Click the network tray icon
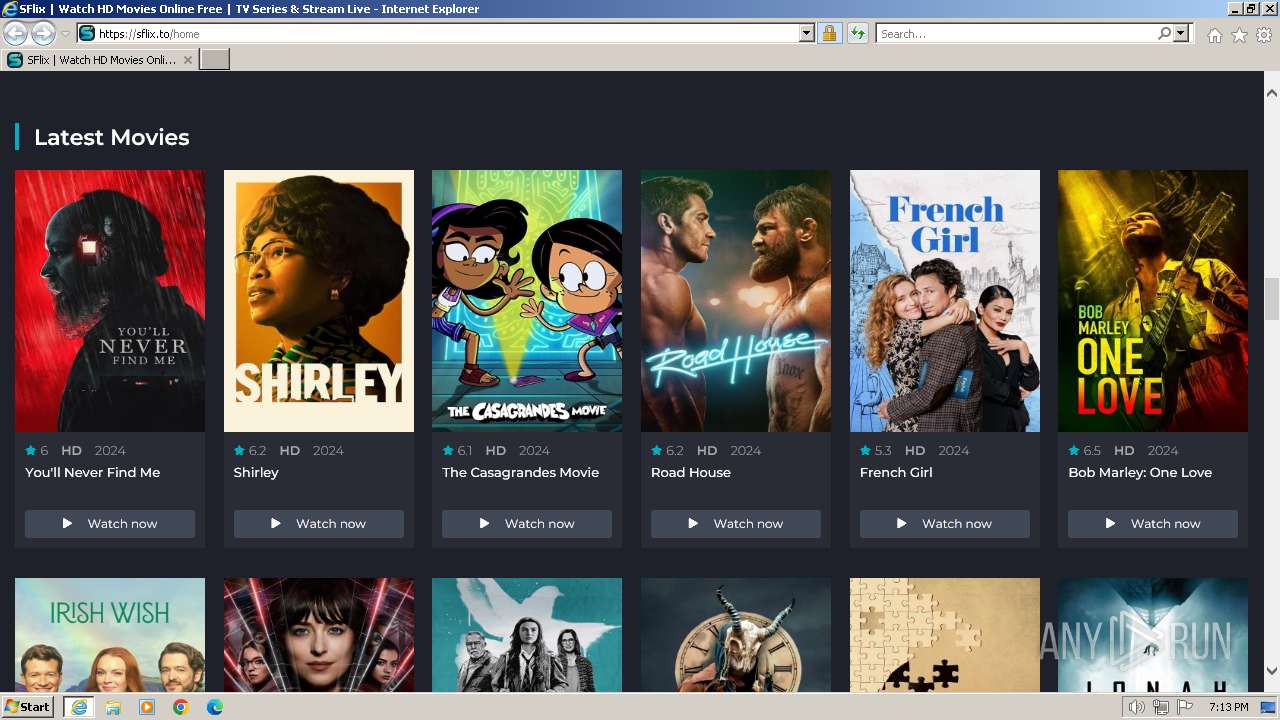1280x720 pixels. [x=1160, y=707]
